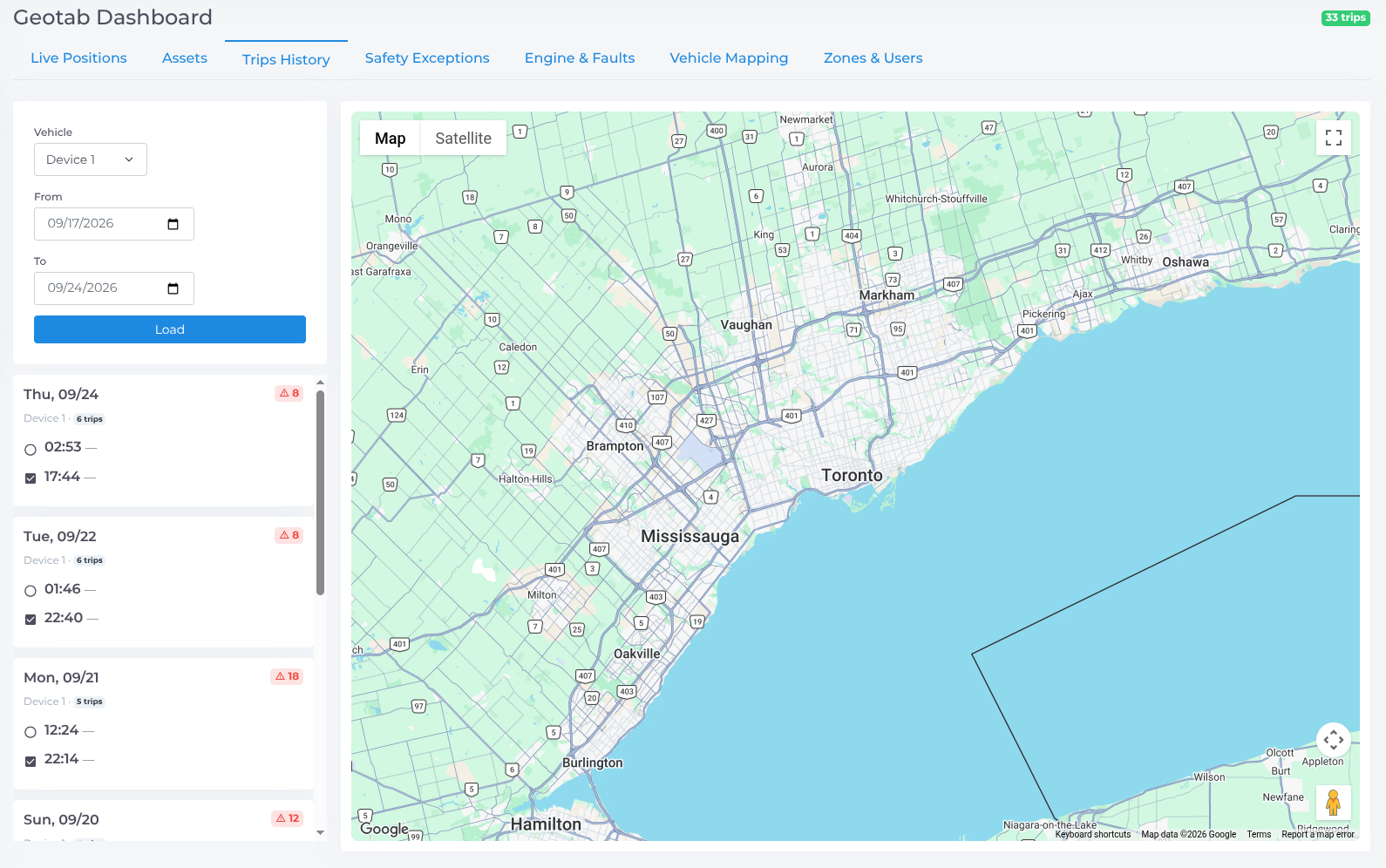Viewport: 1386px width, 868px height.
Task: Uncheck the 22:40 trip checkbox
Action: point(31,620)
